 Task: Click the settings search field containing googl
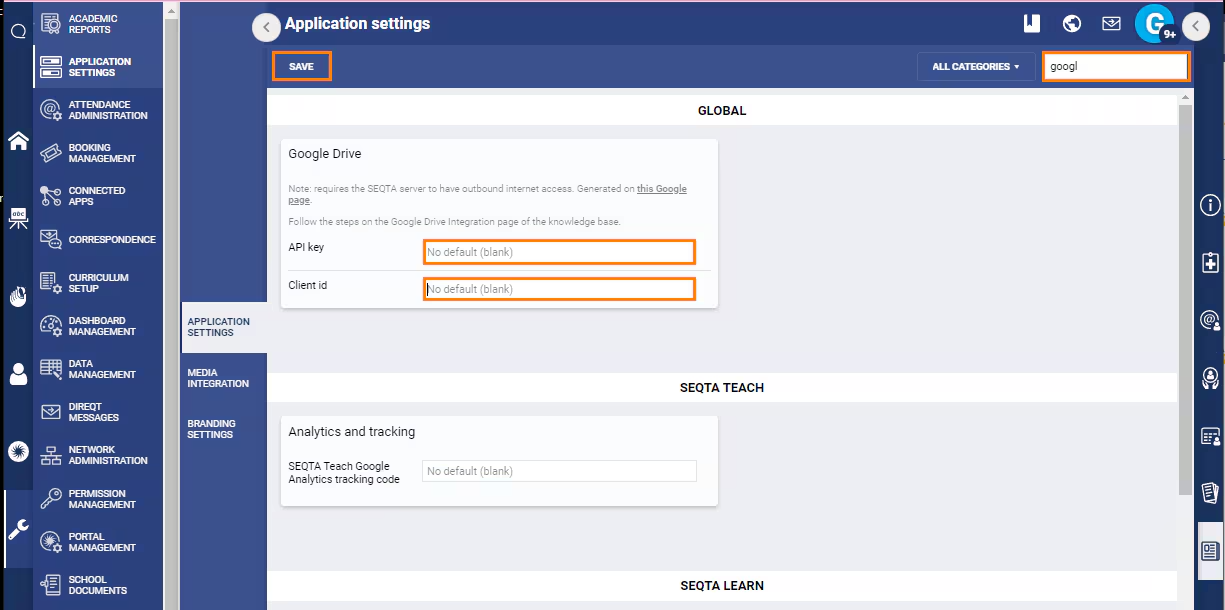coord(1115,67)
